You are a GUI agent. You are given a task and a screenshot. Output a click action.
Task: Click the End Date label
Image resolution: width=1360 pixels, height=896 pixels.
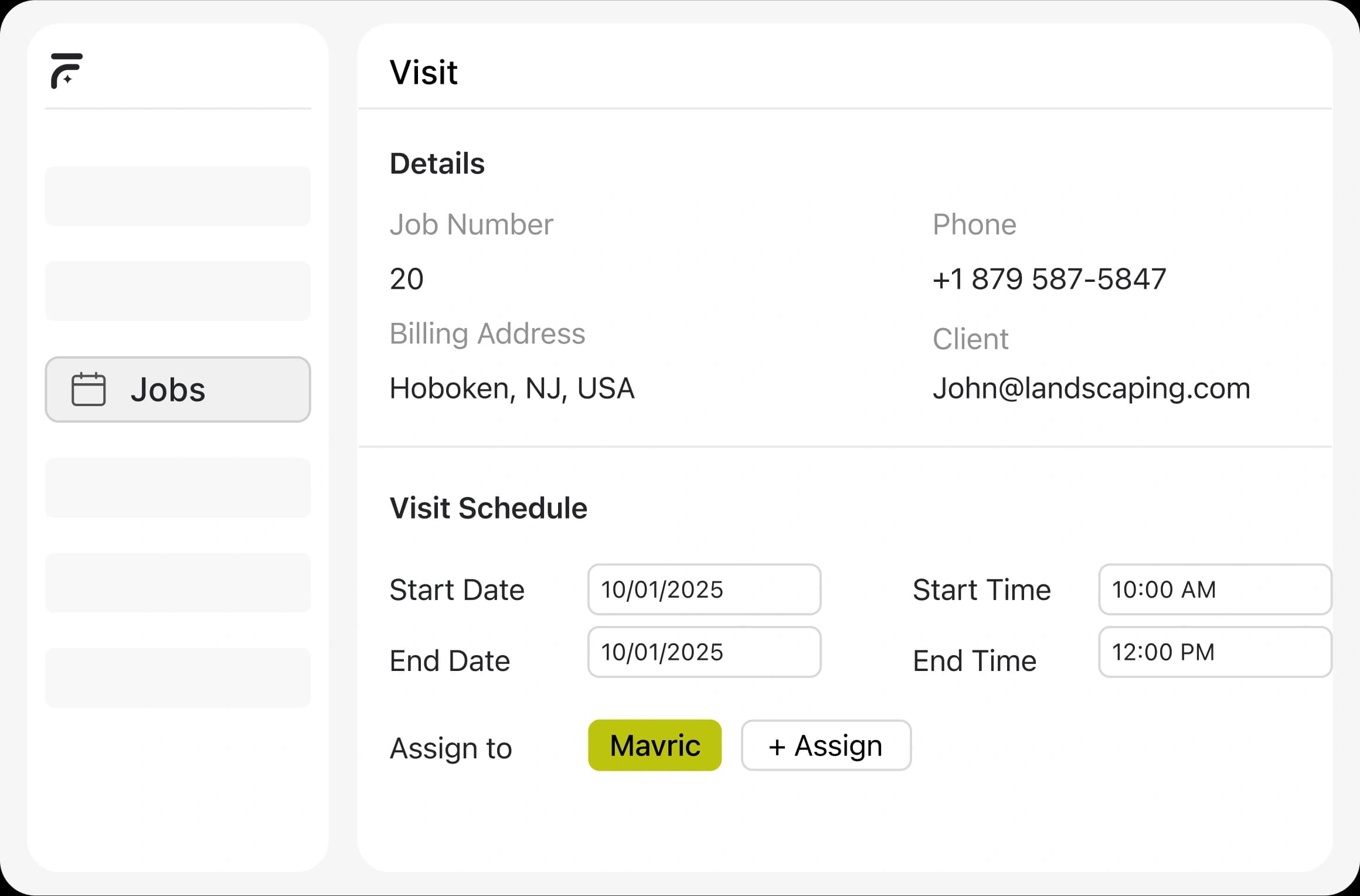click(450, 661)
